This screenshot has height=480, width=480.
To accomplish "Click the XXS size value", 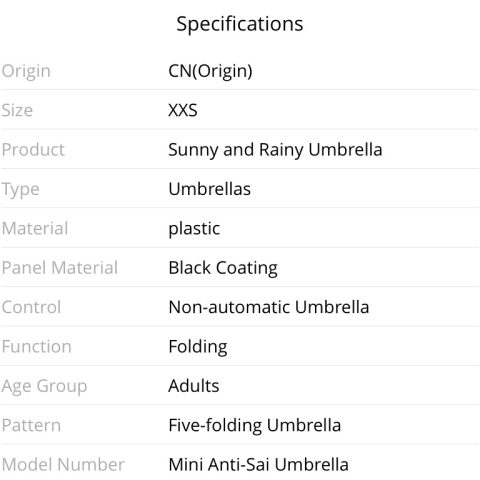I will pyautogui.click(x=183, y=110).
